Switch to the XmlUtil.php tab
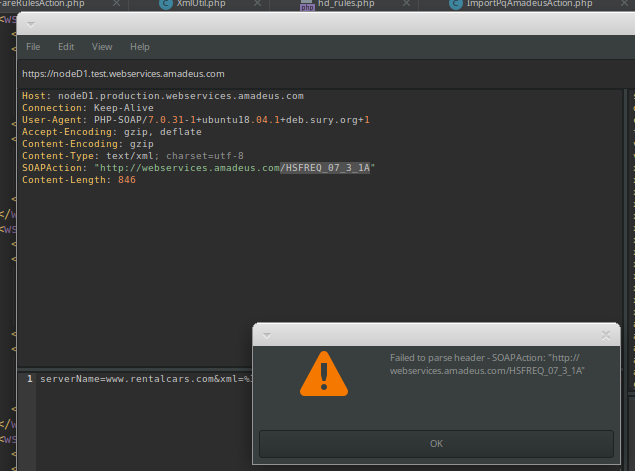 201,4
